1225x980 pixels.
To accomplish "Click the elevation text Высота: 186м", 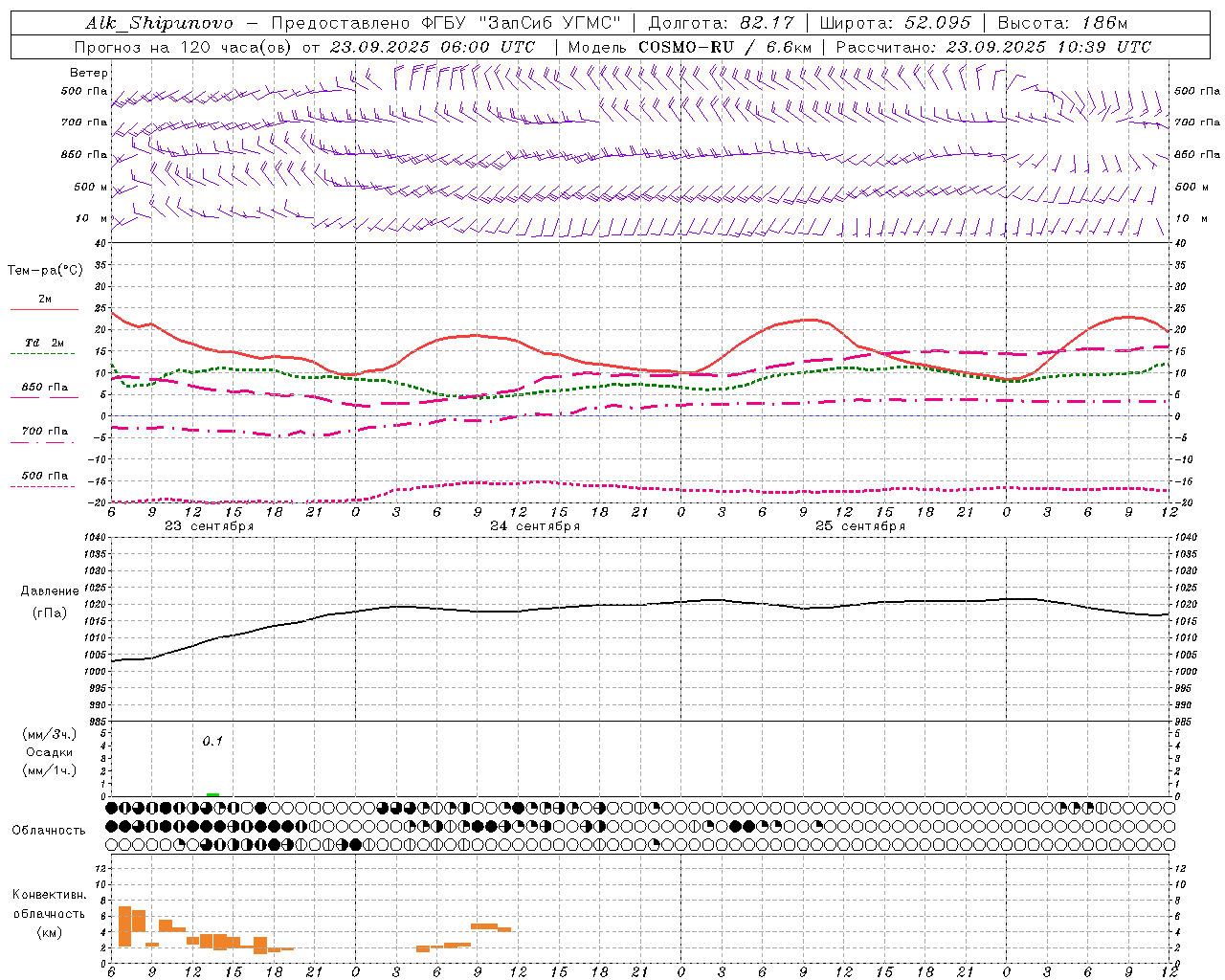I will (1062, 23).
